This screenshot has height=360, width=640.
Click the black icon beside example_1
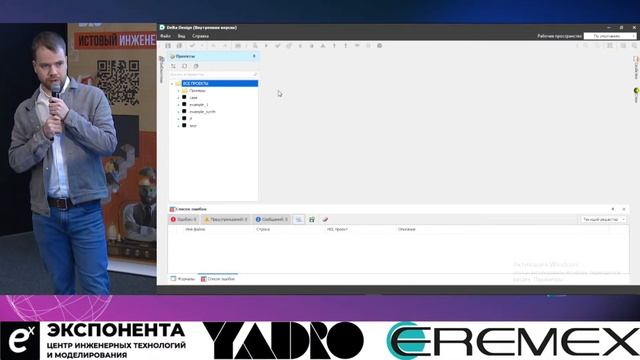[184, 104]
